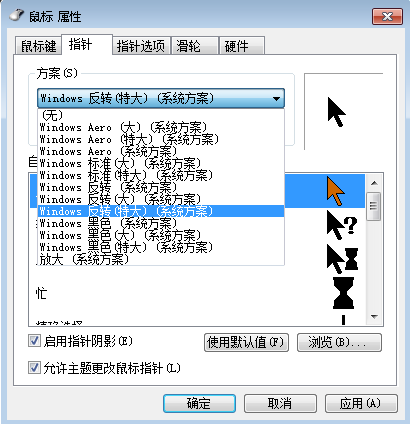Click the cursor preview arrow image
Viewport: 410px width, 424px height.
pyautogui.click(x=337, y=112)
